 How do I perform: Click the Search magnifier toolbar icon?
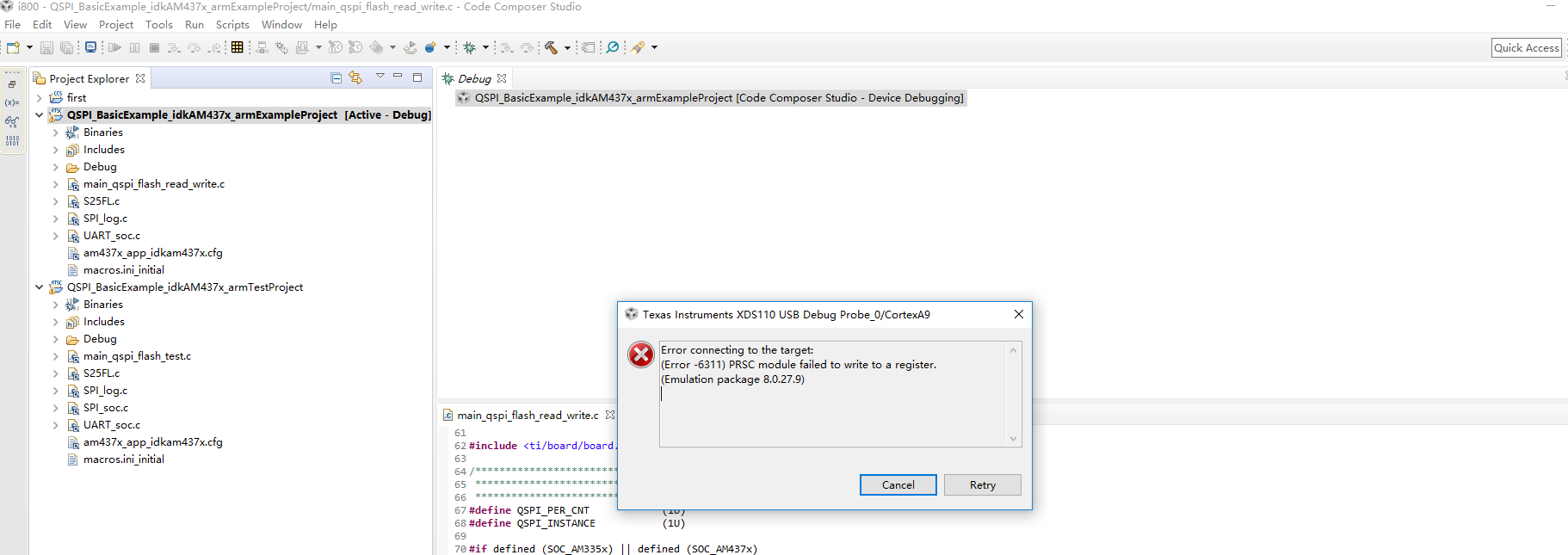[613, 47]
